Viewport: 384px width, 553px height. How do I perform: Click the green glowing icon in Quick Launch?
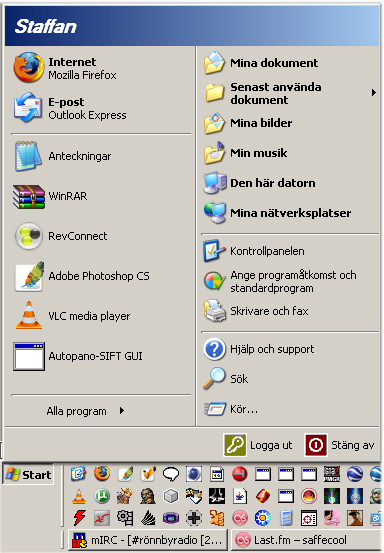coord(332,496)
